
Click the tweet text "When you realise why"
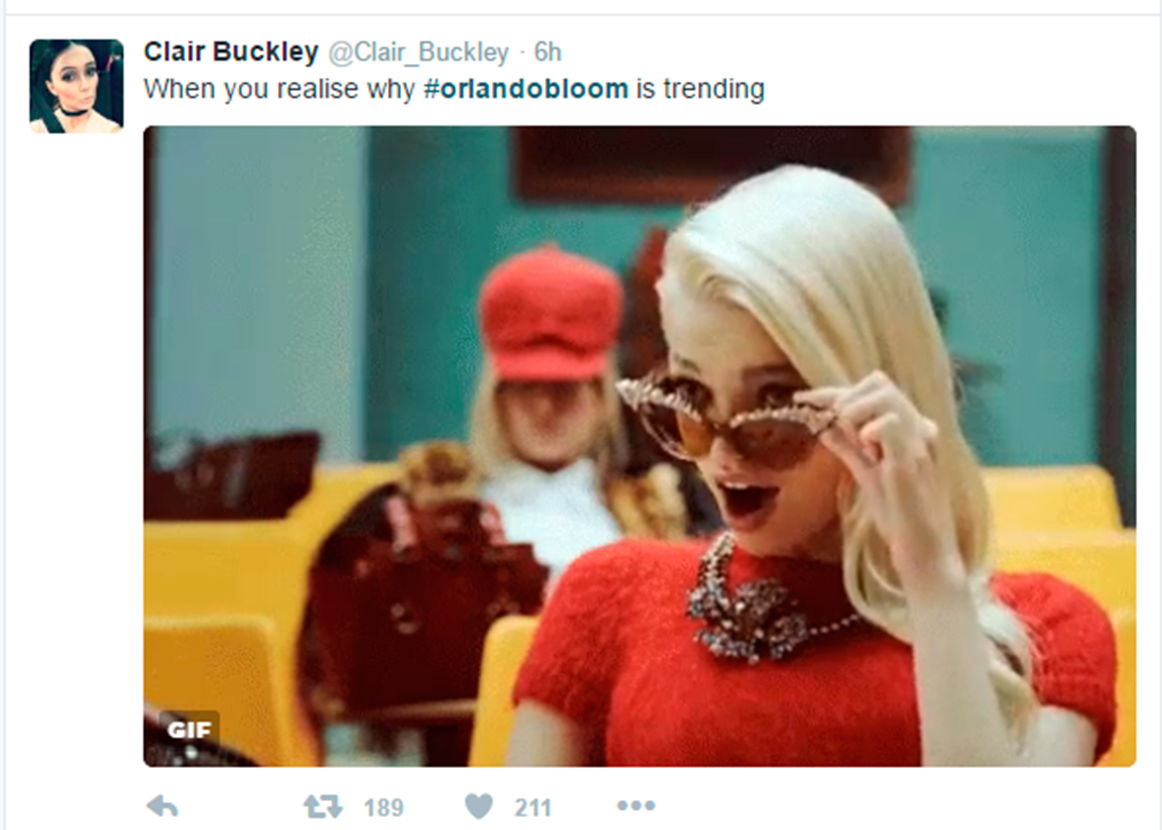coord(279,89)
